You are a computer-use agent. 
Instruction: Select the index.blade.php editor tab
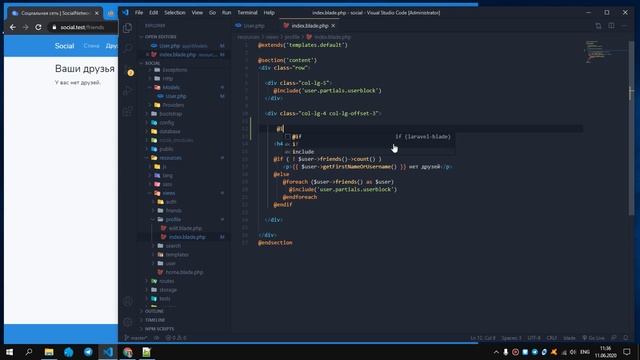pos(309,26)
